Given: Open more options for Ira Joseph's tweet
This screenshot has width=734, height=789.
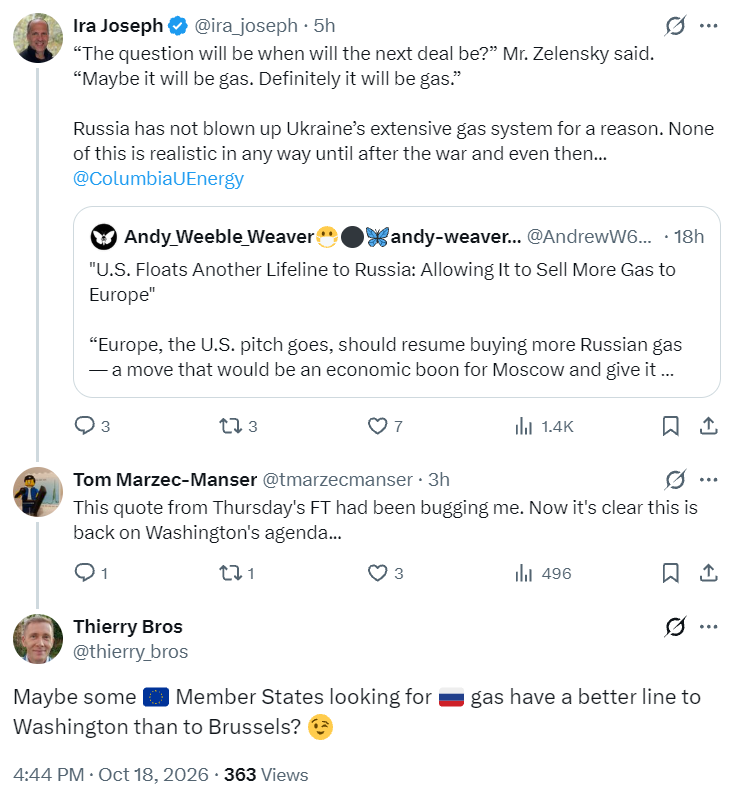Looking at the screenshot, I should point(708,26).
